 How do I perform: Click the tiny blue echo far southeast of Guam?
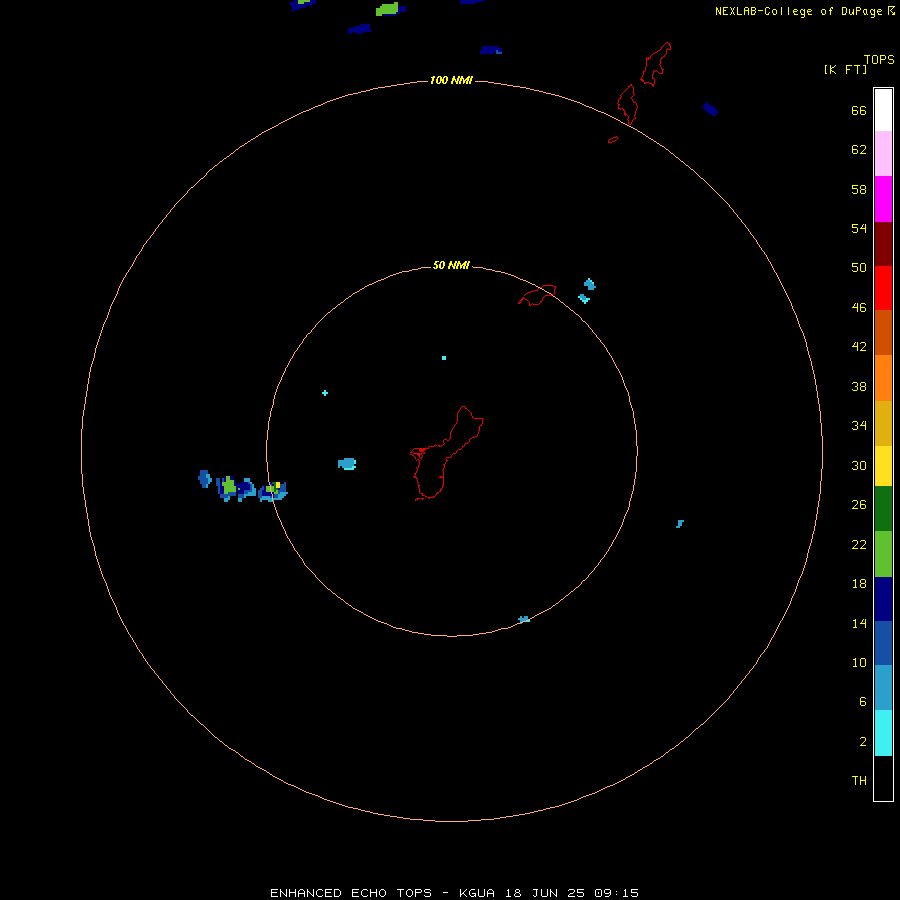(x=680, y=523)
